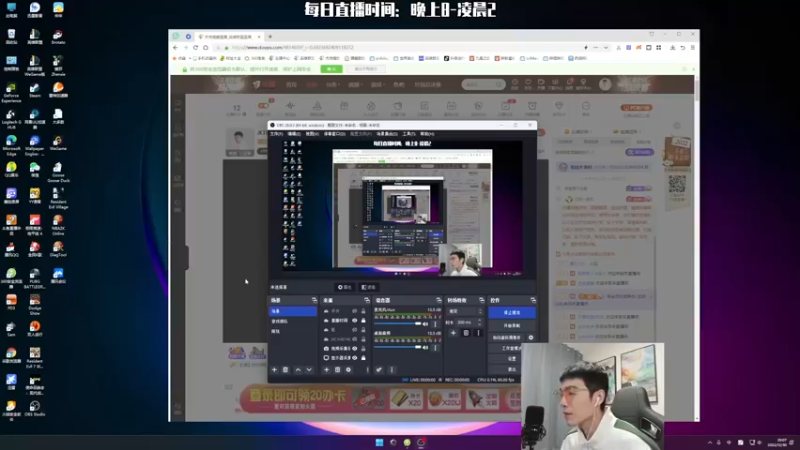Click Start Virtual Camera button in OBS

coord(507,338)
